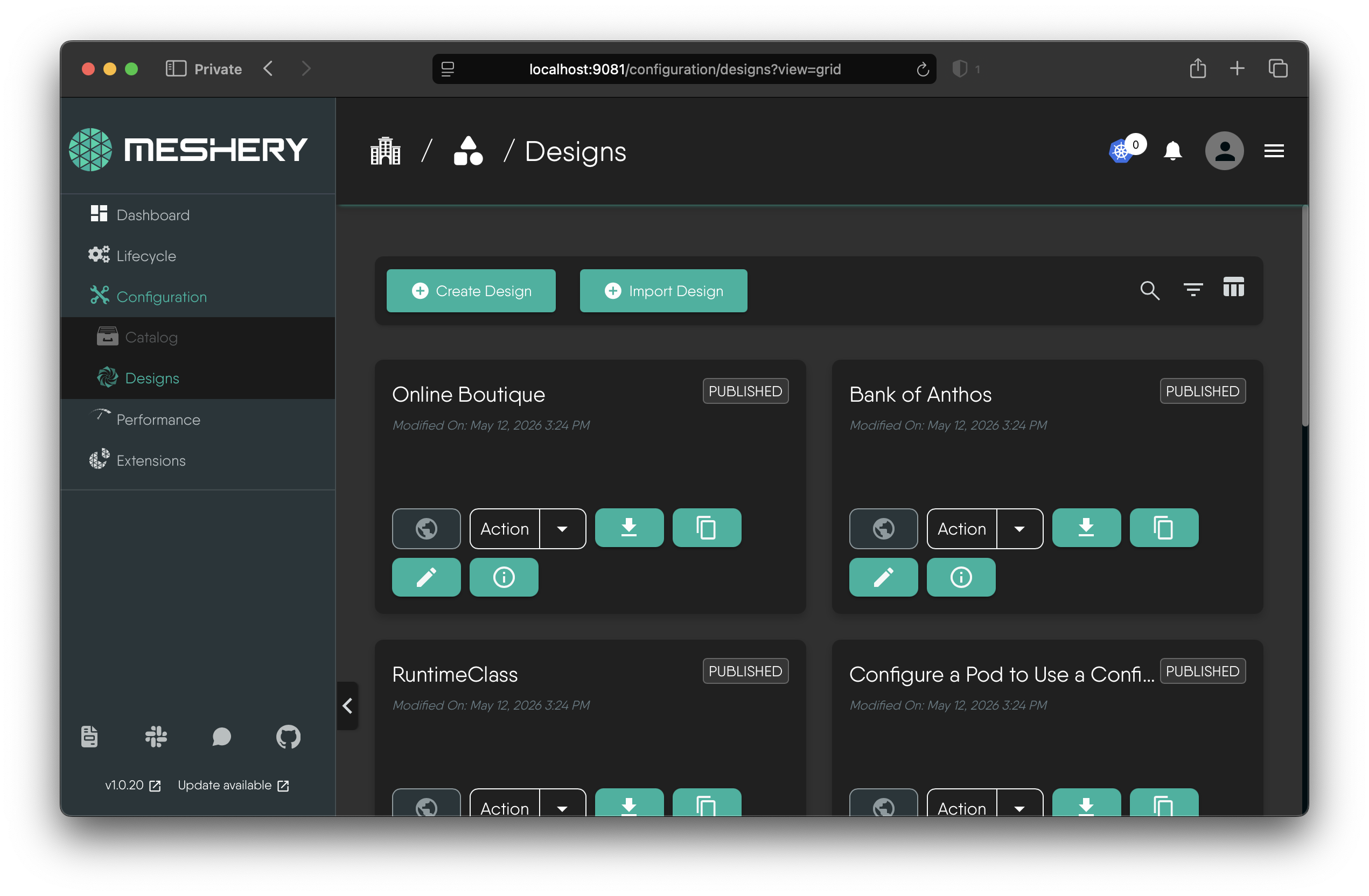The image size is (1369, 896).
Task: Clone the RuntimeClass design
Action: pos(707,803)
